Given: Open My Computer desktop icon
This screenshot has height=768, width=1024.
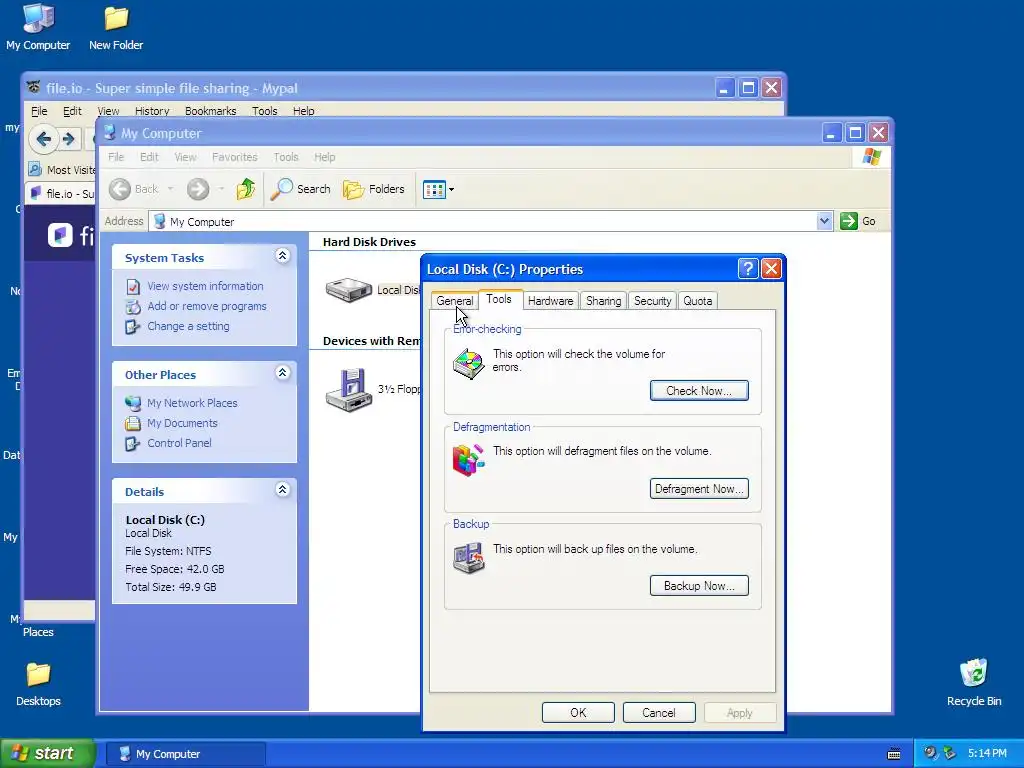Looking at the screenshot, I should point(38,27).
